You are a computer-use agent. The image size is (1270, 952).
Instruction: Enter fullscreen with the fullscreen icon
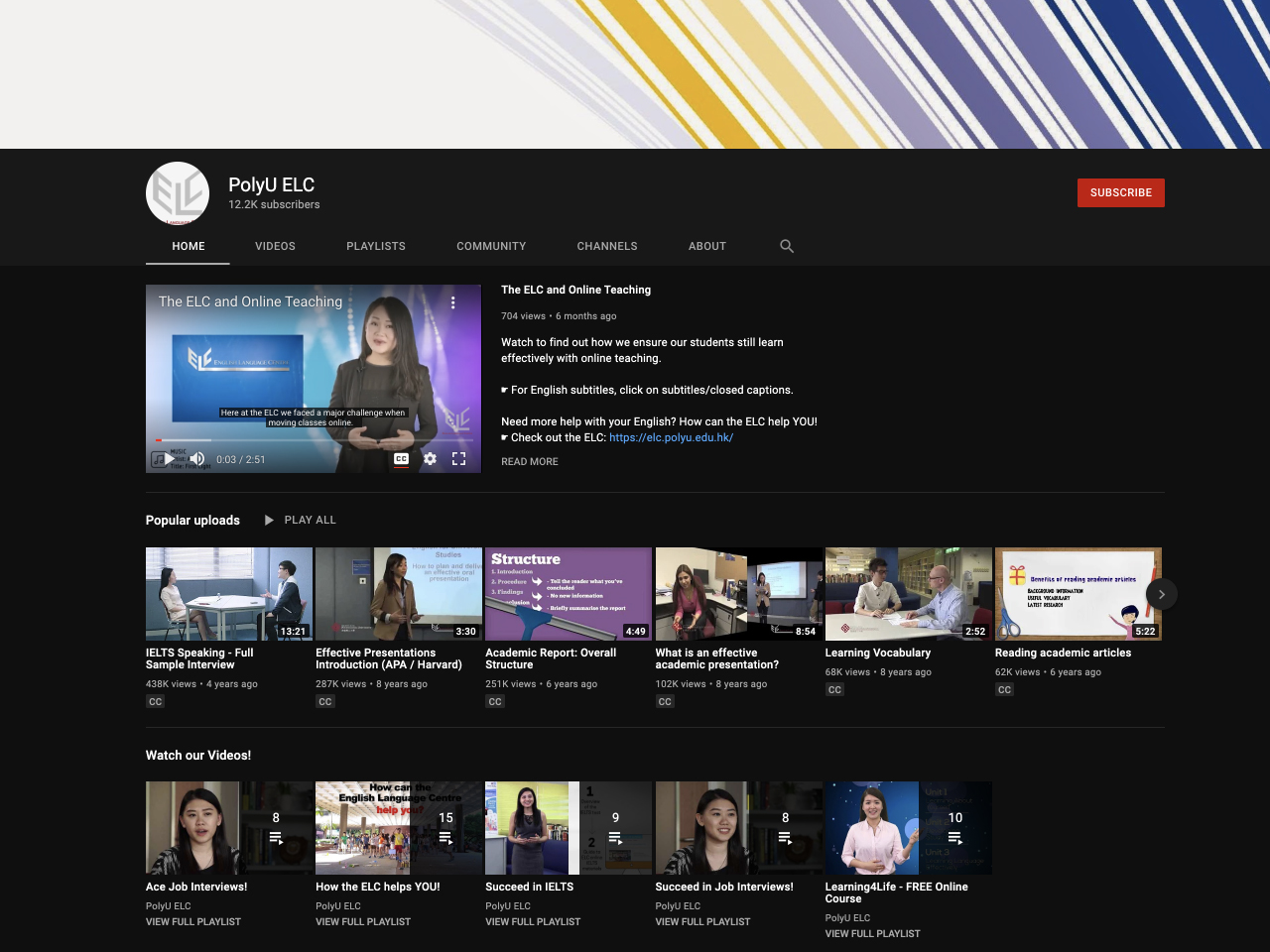[x=458, y=459]
